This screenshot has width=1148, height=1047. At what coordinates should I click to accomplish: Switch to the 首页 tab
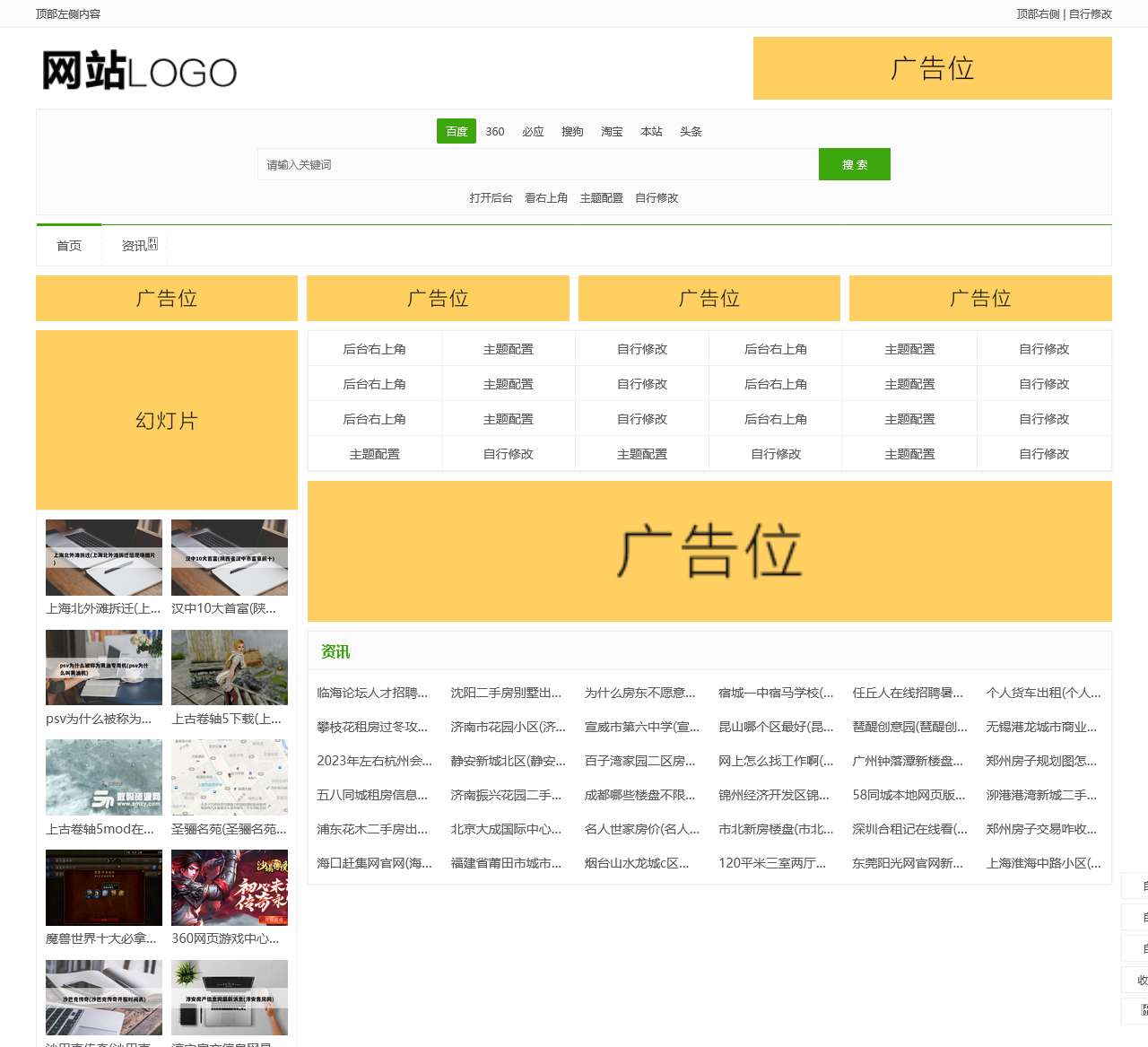pos(69,245)
